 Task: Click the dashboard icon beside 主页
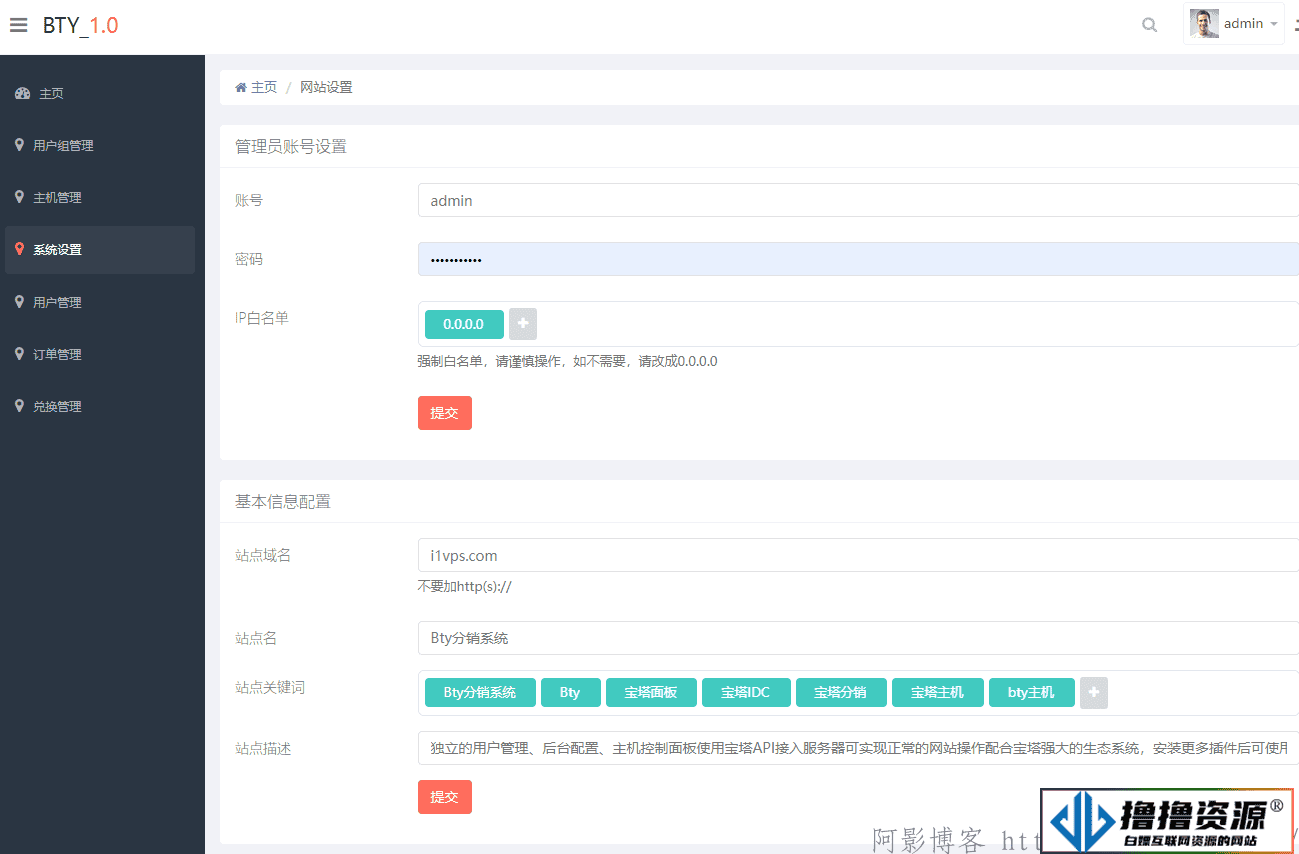click(23, 93)
